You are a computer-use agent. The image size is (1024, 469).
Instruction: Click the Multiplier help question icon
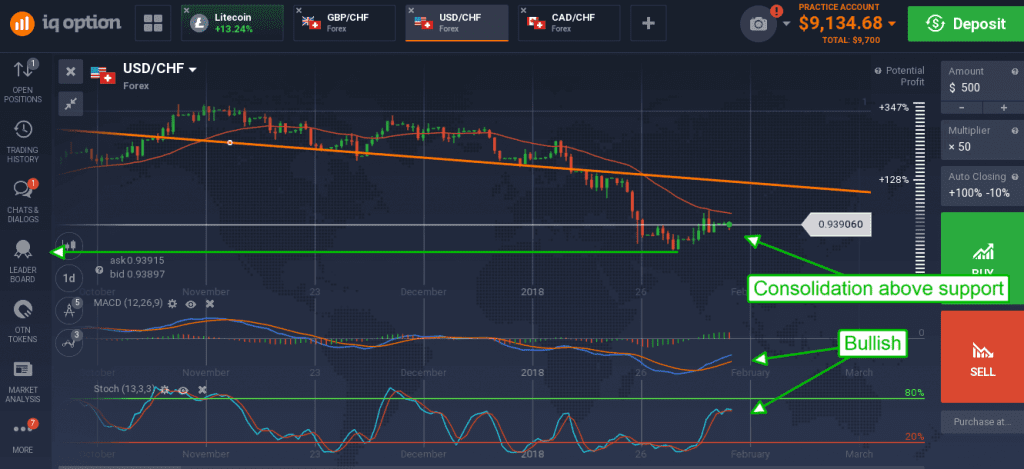click(1015, 129)
